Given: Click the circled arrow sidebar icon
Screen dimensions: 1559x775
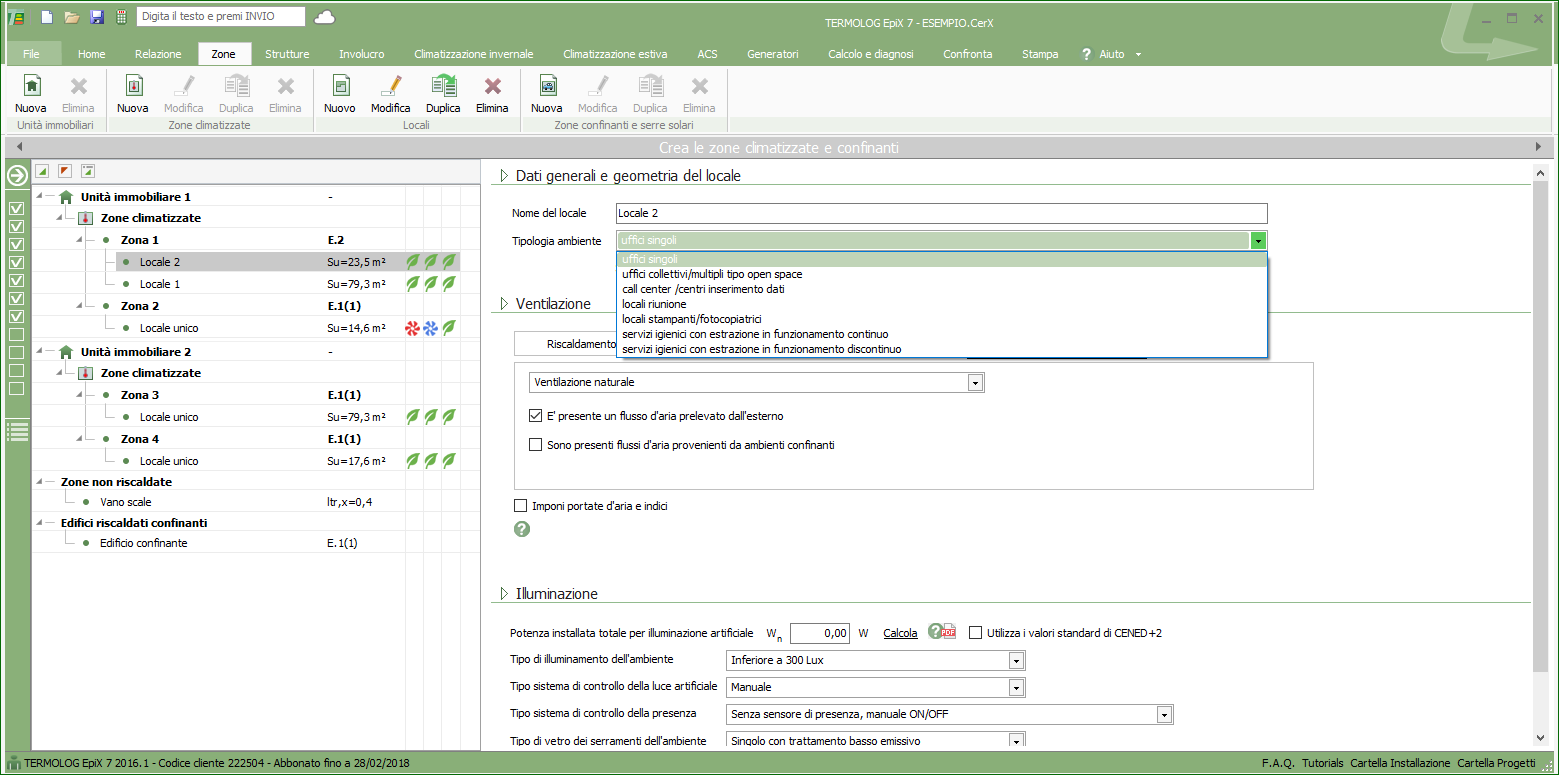Looking at the screenshot, I should 16,176.
